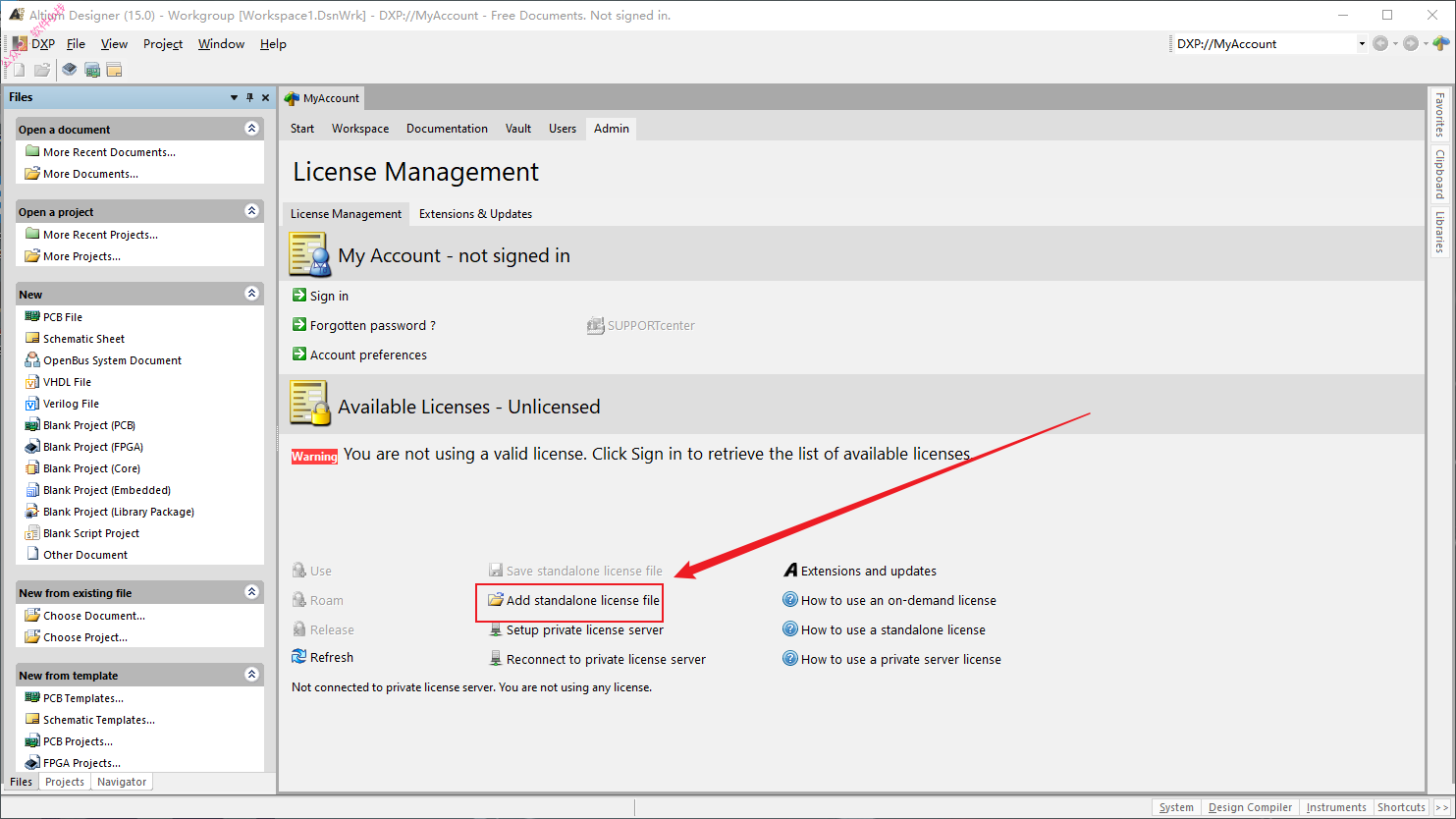Click Choose Document in existing file section
This screenshot has width=1456, height=819.
94,616
